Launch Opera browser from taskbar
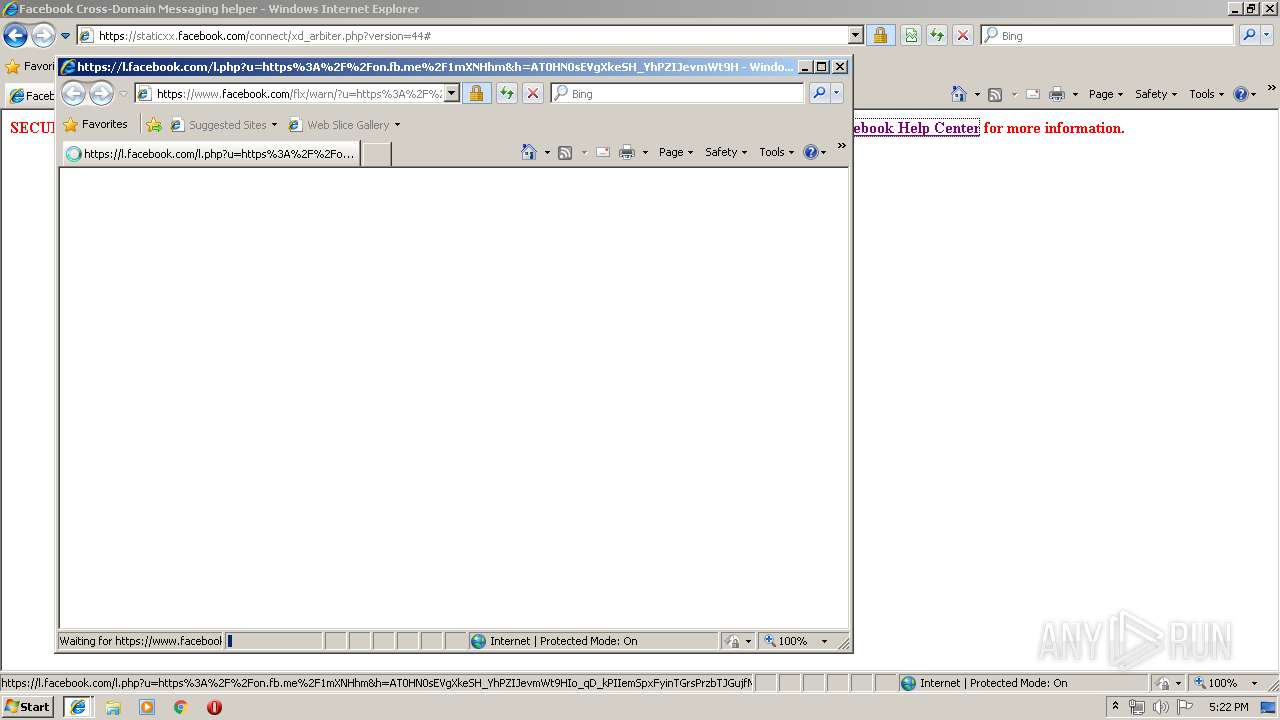 click(x=214, y=707)
